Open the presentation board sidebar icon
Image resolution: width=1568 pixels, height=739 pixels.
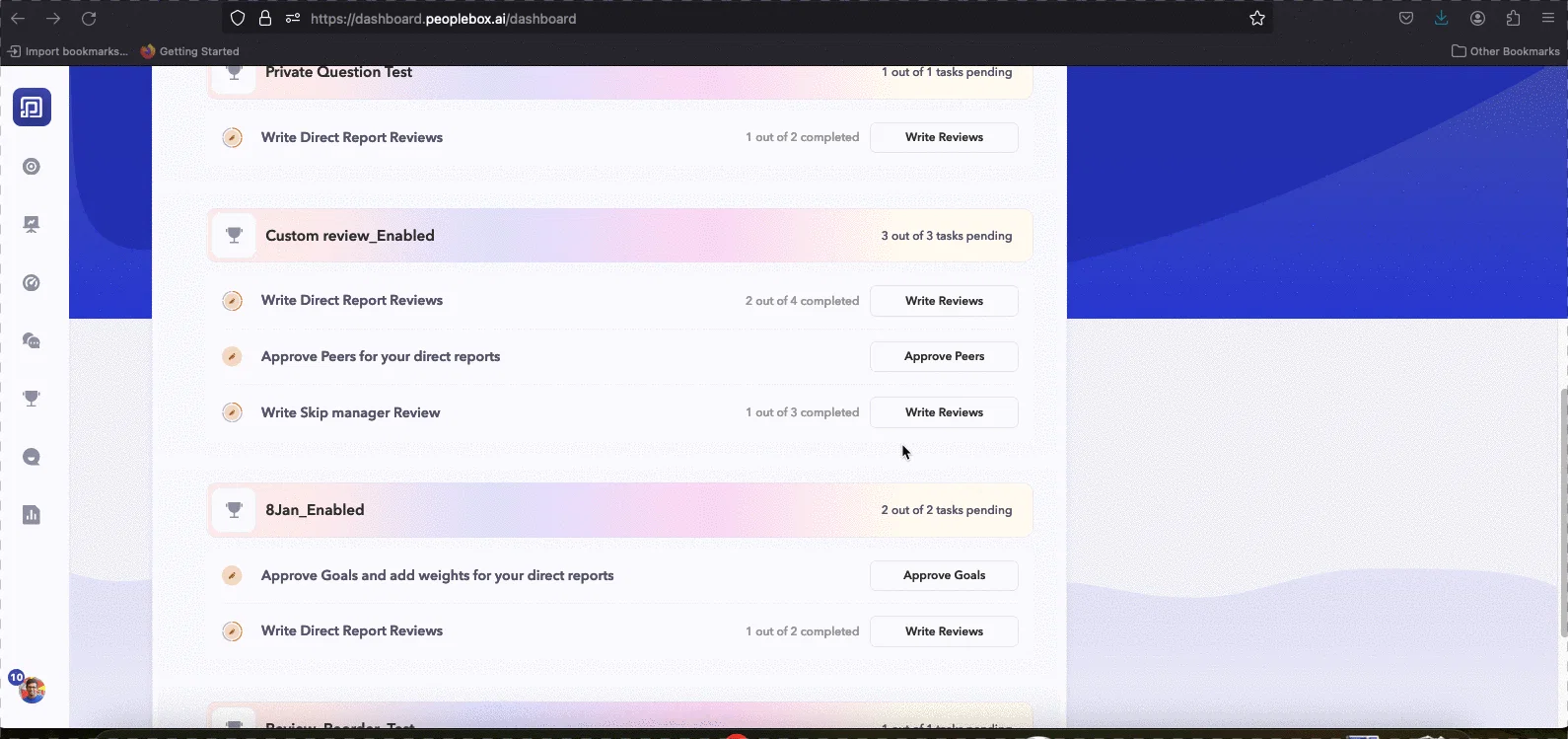coord(32,225)
